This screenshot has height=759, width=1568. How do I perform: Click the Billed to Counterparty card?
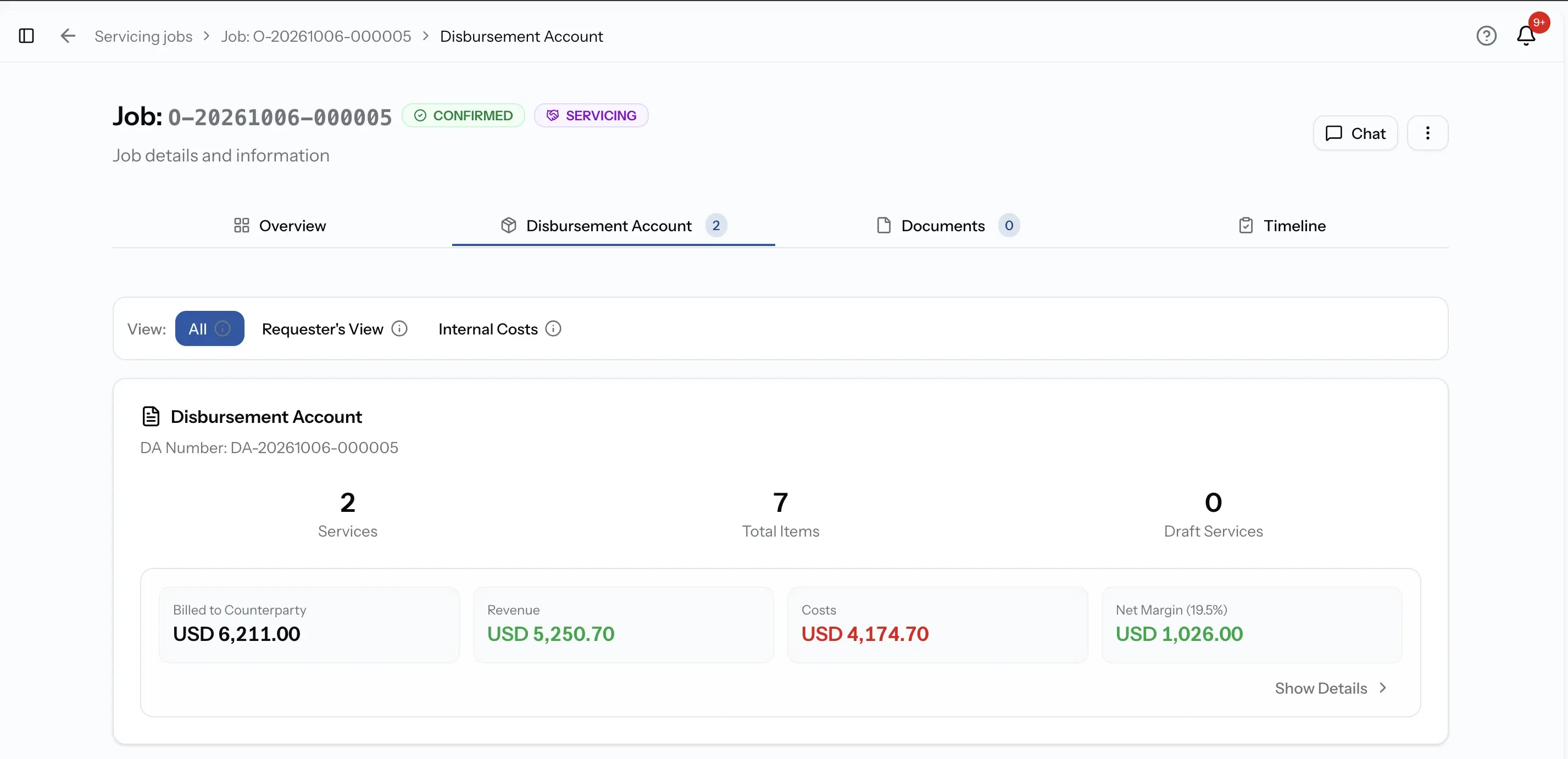click(309, 624)
